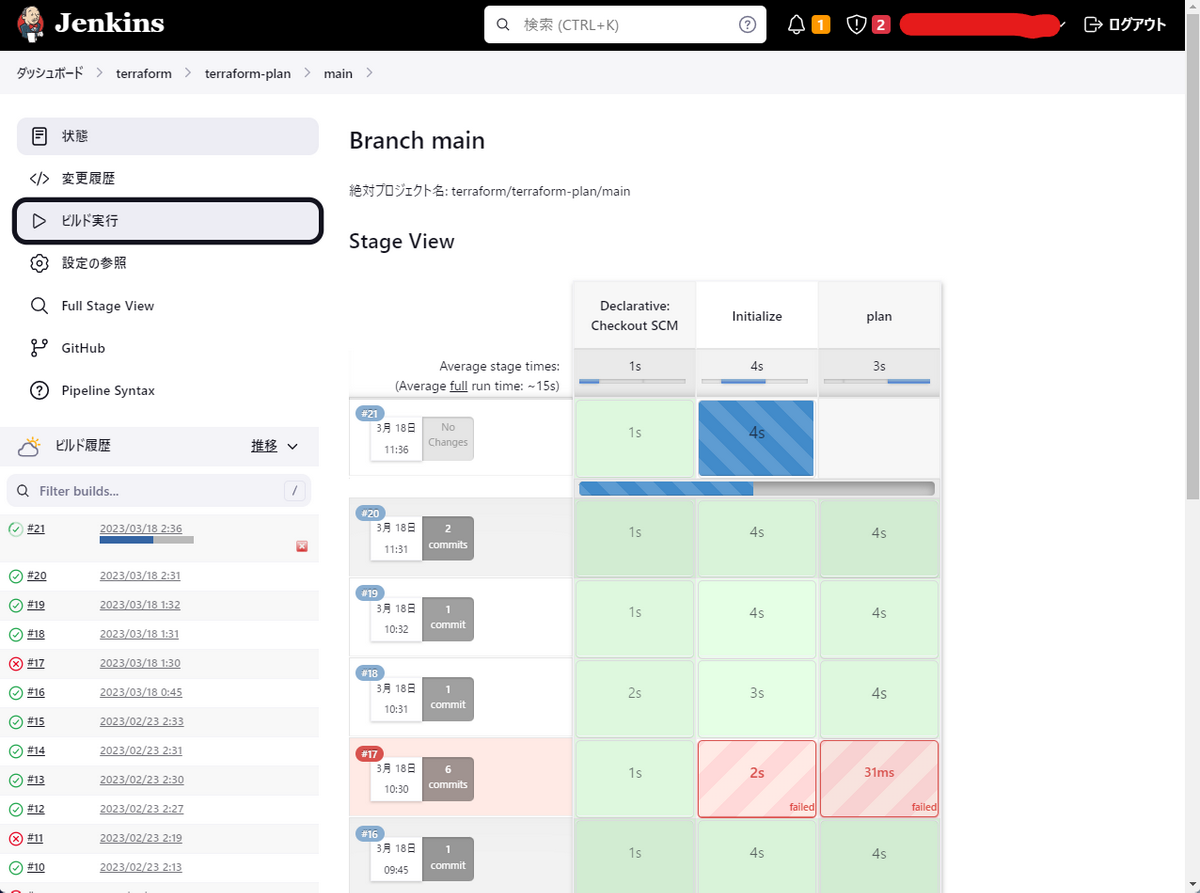Click #19 badge in Stage View

point(370,593)
